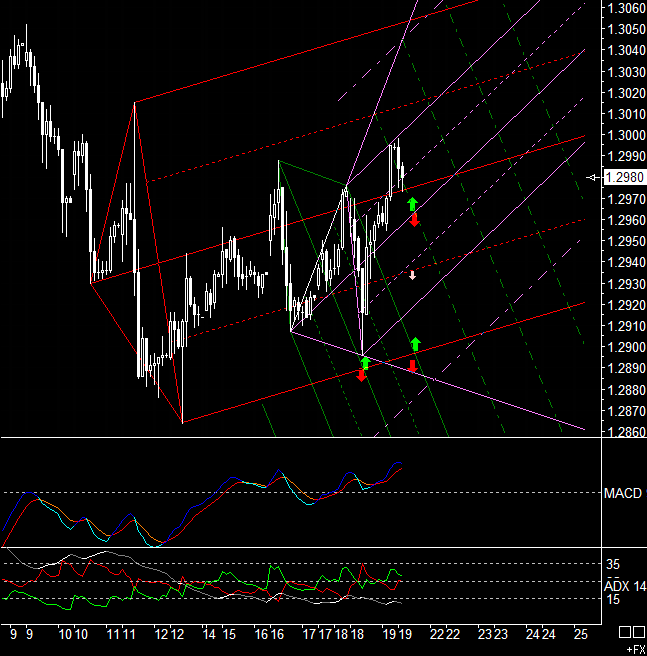Click the 1.3000 price axis label
Viewport: 647px width, 656px height.
coord(626,135)
